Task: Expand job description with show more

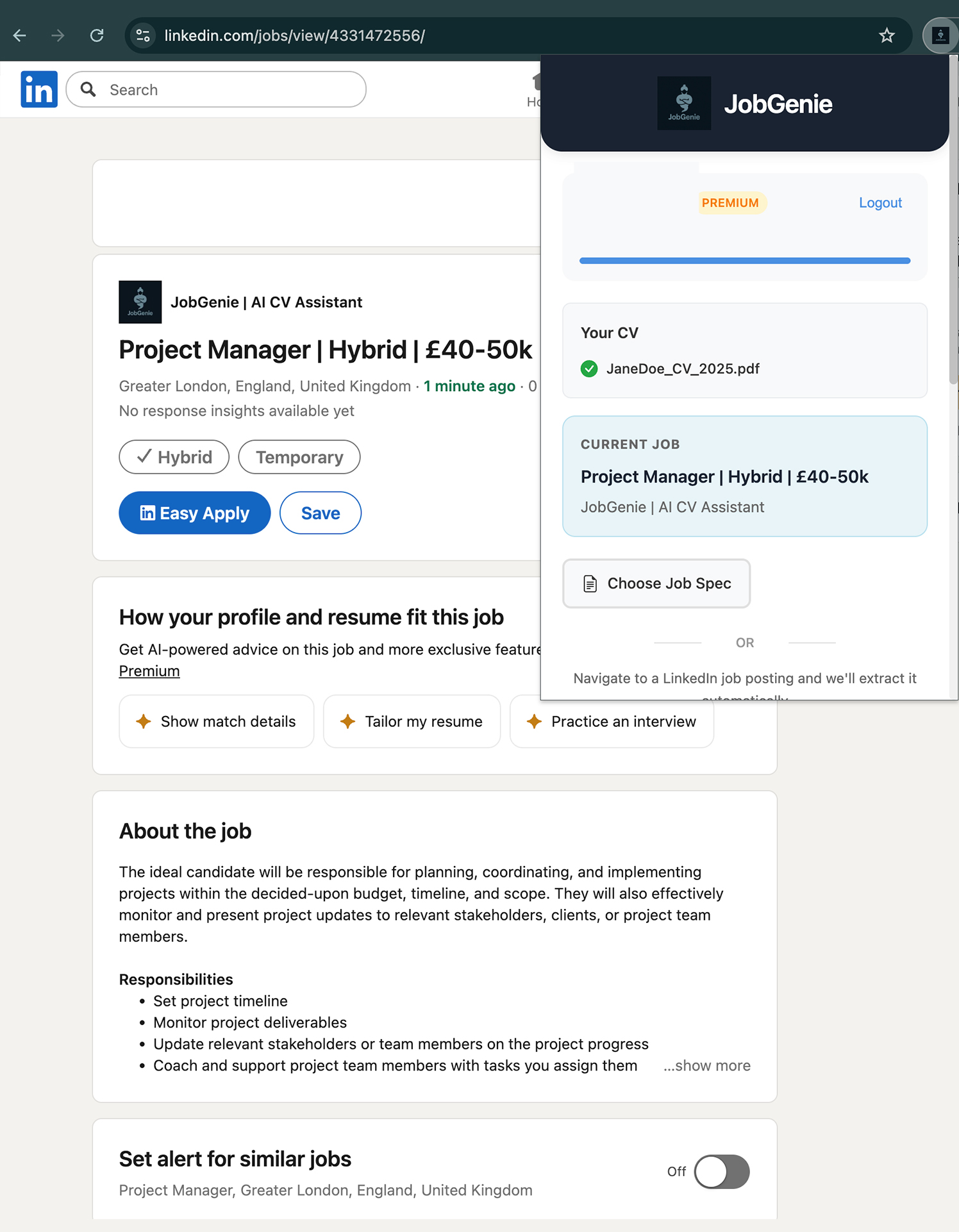Action: pos(707,1065)
